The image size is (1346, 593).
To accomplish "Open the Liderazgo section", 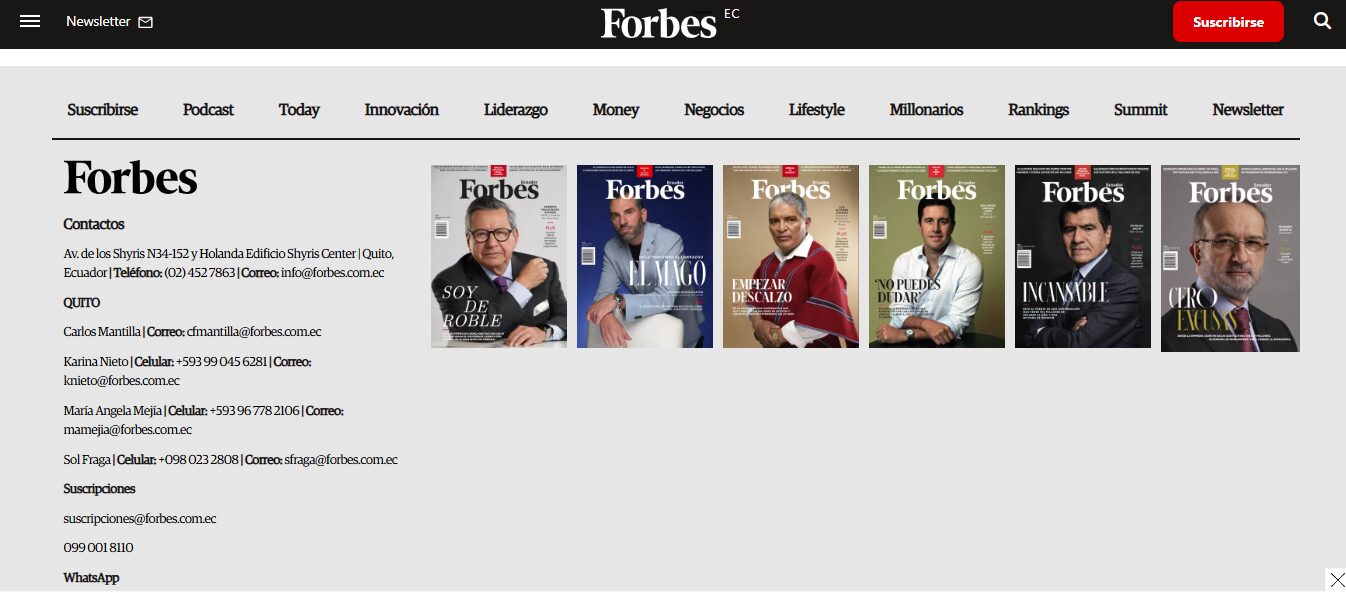I will point(515,110).
